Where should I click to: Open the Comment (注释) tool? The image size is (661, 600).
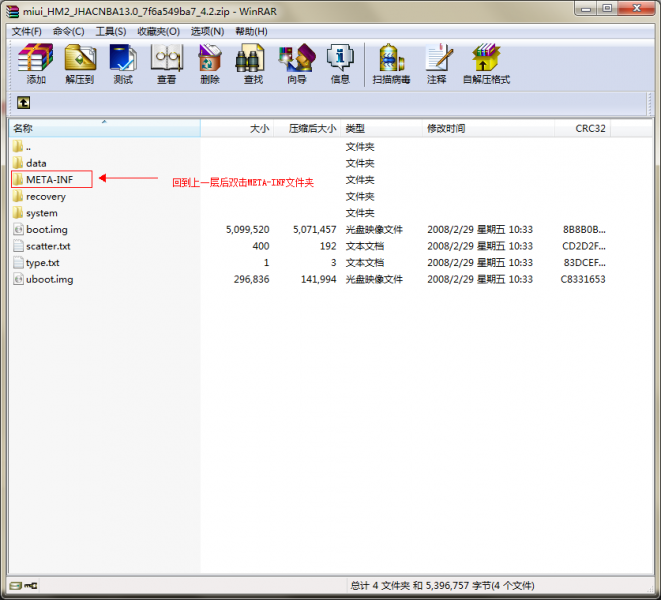tap(436, 64)
